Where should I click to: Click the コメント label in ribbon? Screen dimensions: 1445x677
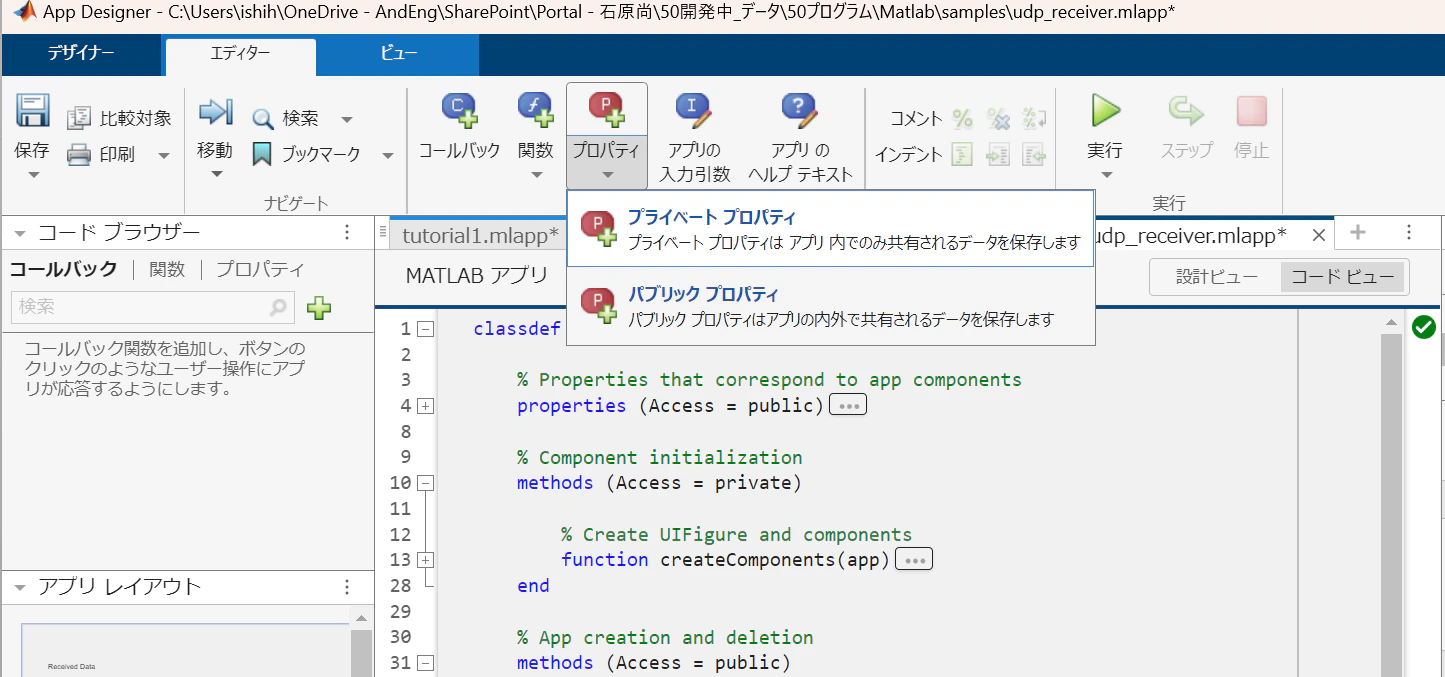click(916, 119)
